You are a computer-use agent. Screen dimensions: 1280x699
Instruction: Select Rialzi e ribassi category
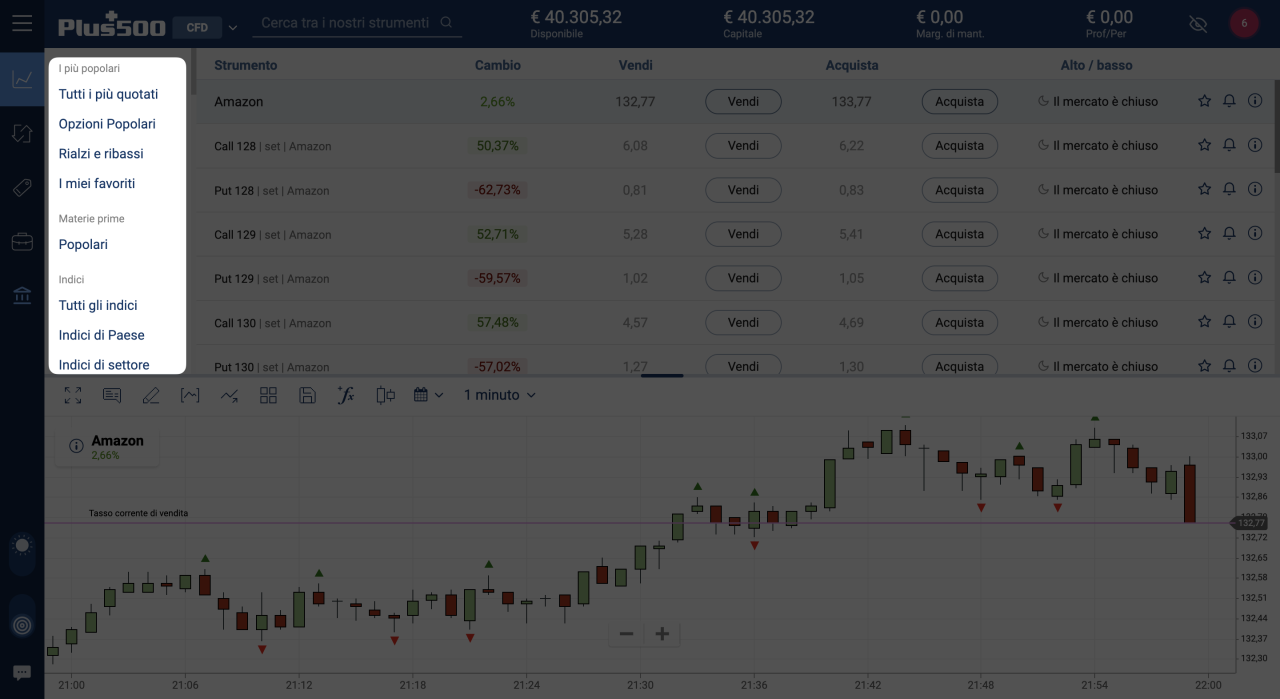(x=101, y=154)
